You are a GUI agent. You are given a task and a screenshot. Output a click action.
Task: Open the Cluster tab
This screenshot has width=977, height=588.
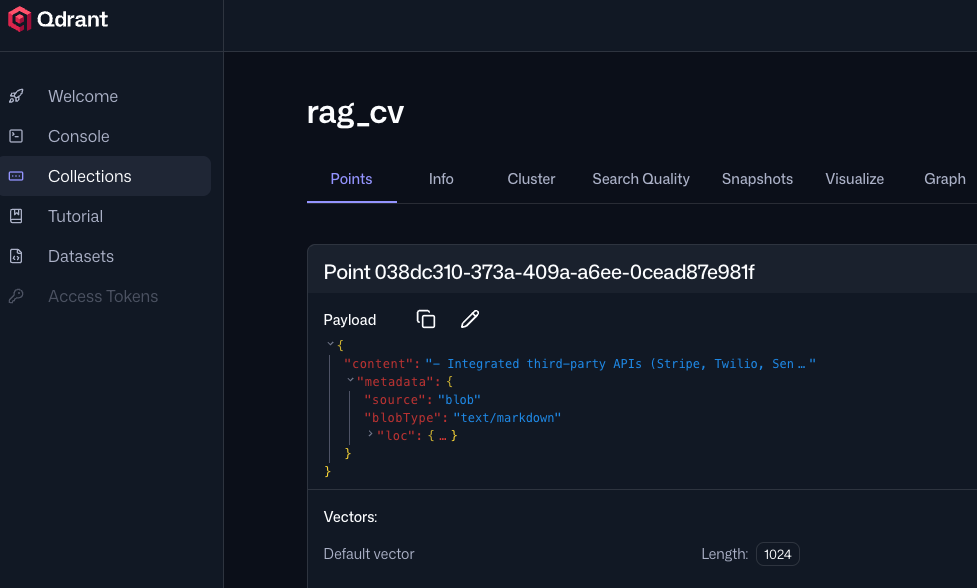pyautogui.click(x=531, y=179)
